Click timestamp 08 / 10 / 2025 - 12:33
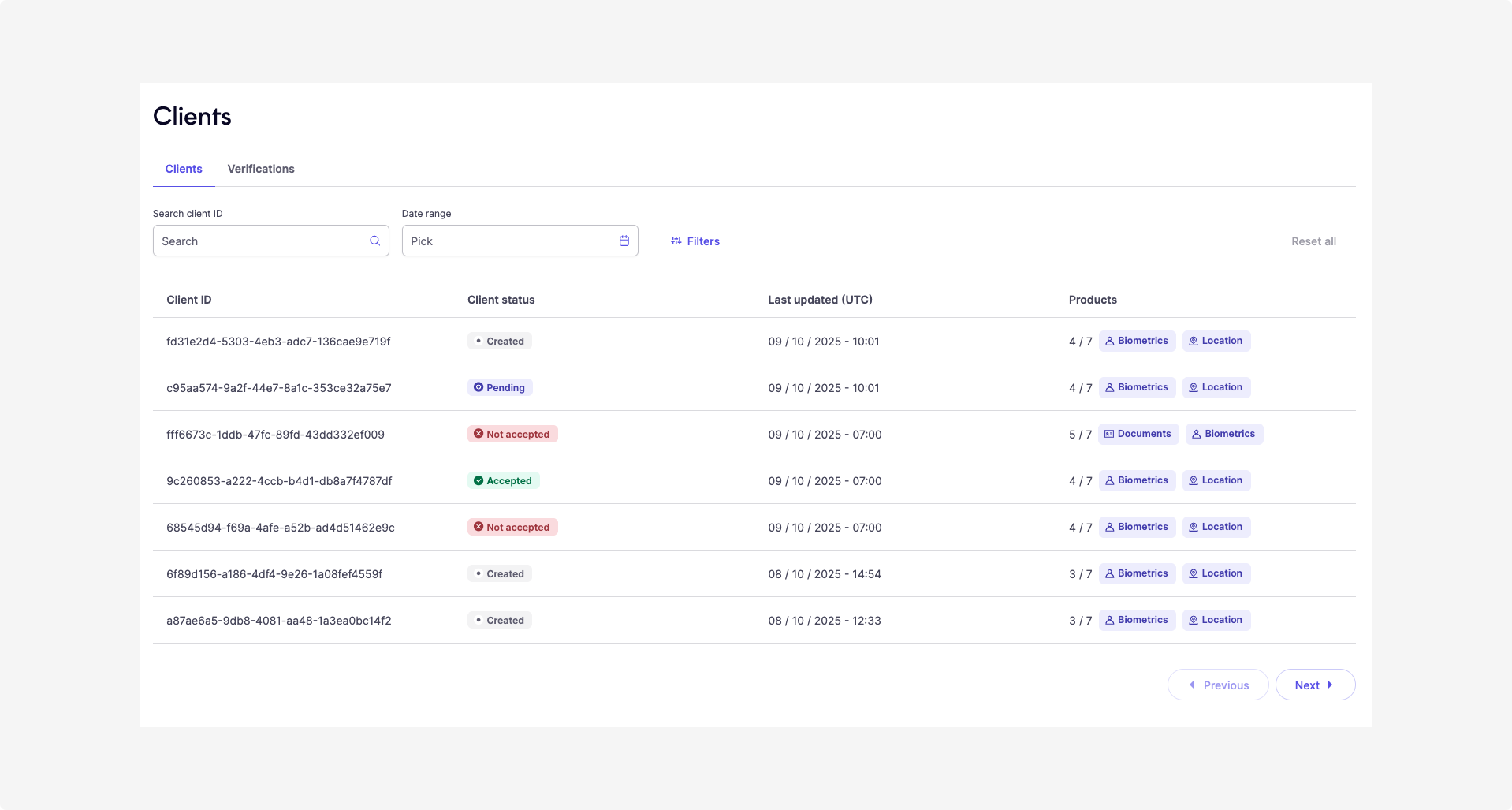Viewport: 1512px width, 810px height. click(825, 621)
